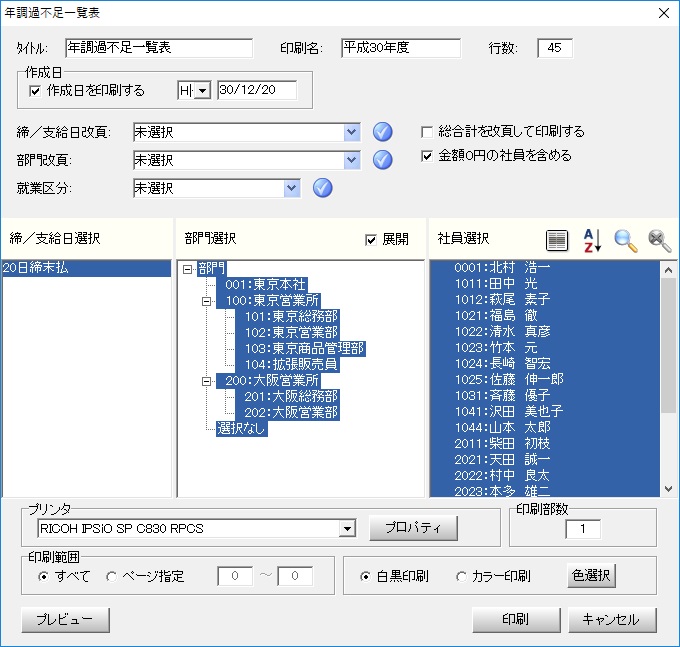
Task: Open the printer dropdown RICOH IPSiO
Action: 347,529
